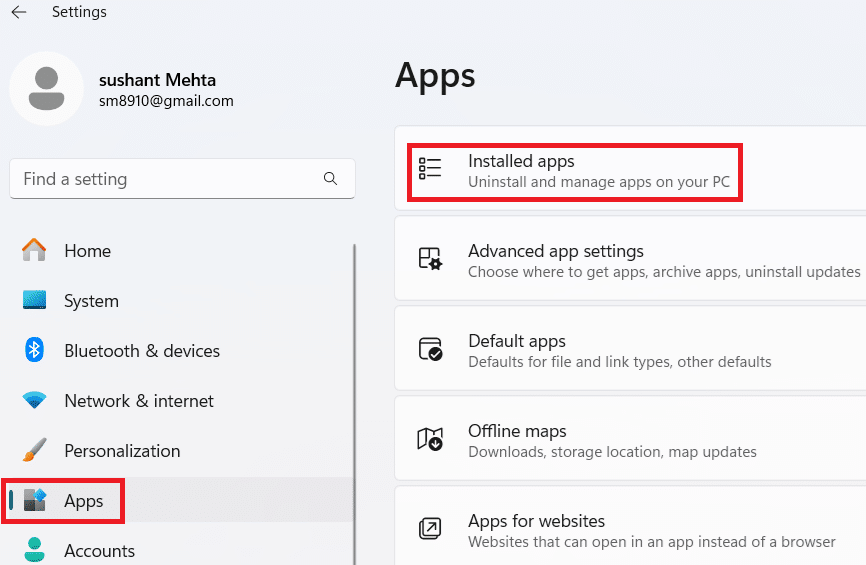
Task: Go to Bluetooth & devices settings
Action: [141, 351]
